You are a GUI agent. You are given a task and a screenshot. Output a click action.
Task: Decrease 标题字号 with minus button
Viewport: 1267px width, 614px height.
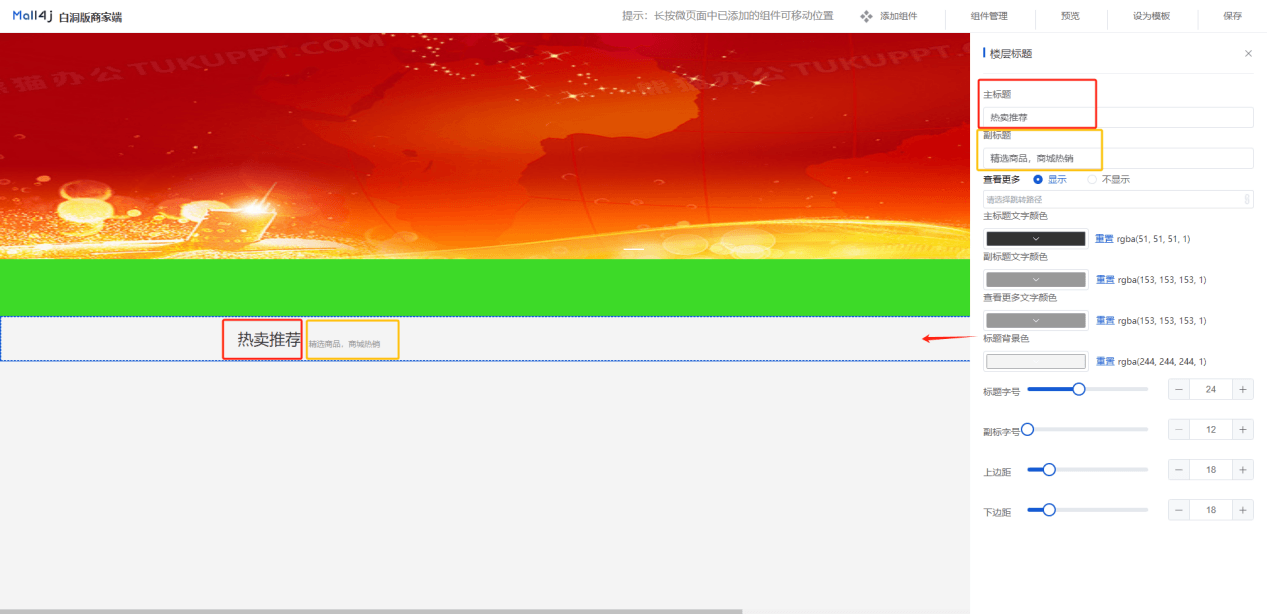[x=1180, y=389]
